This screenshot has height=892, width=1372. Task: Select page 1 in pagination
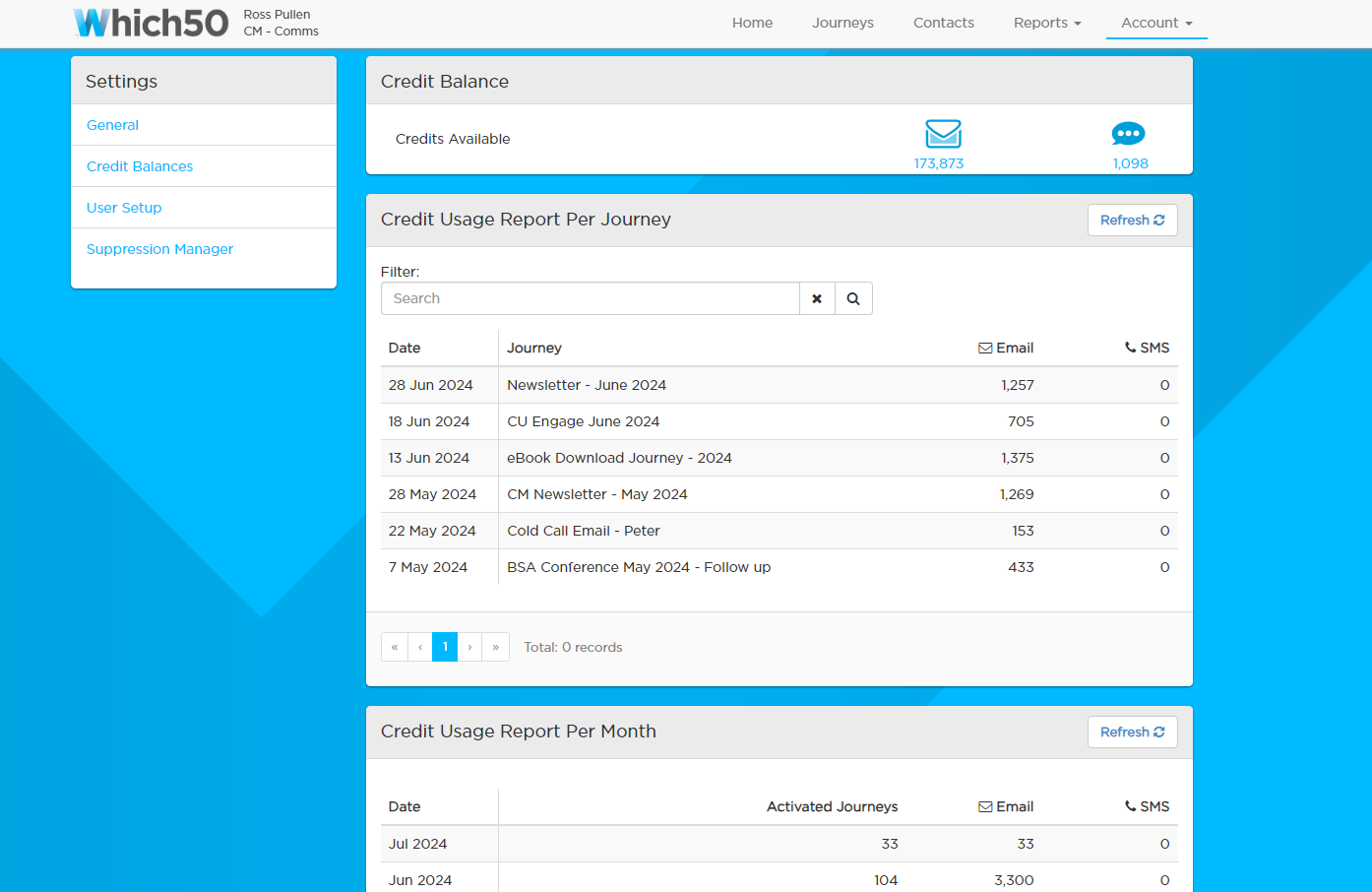point(445,647)
